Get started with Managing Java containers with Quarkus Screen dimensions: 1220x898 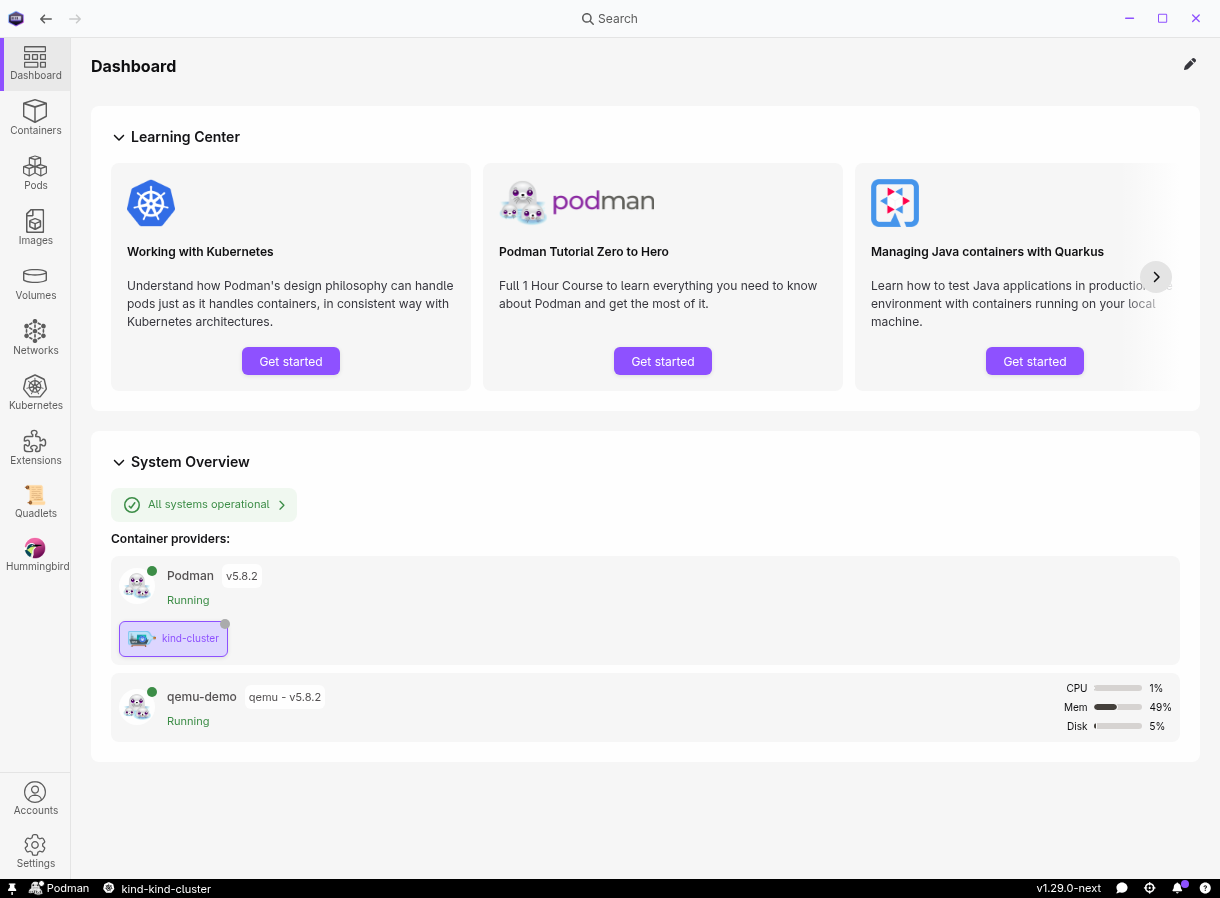[1035, 361]
